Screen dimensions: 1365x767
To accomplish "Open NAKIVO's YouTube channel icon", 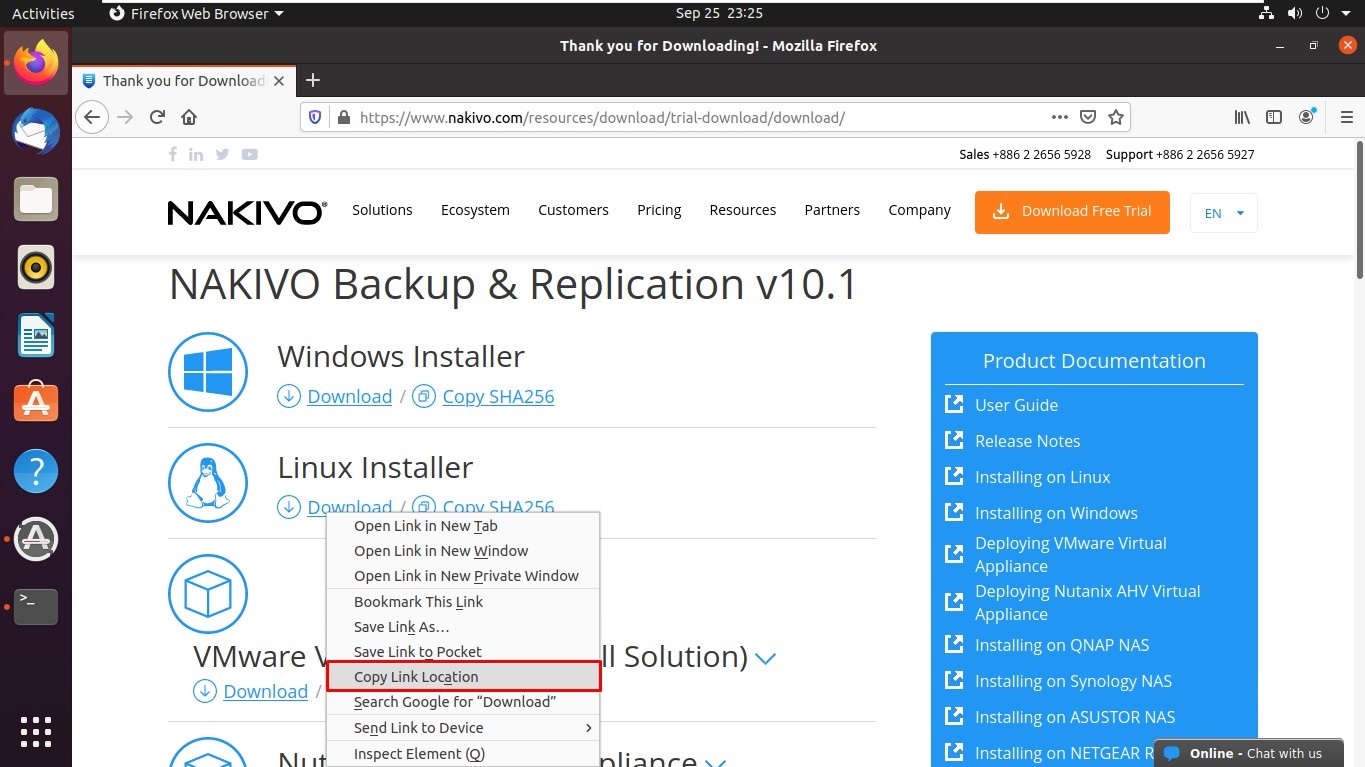I will pos(250,154).
